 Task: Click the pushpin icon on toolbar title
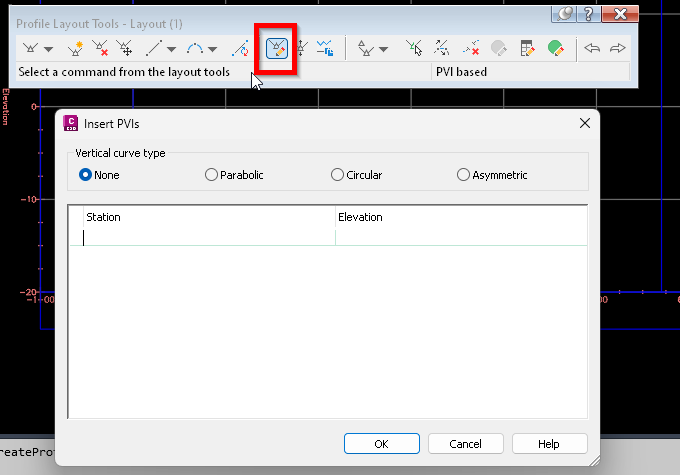[564, 14]
